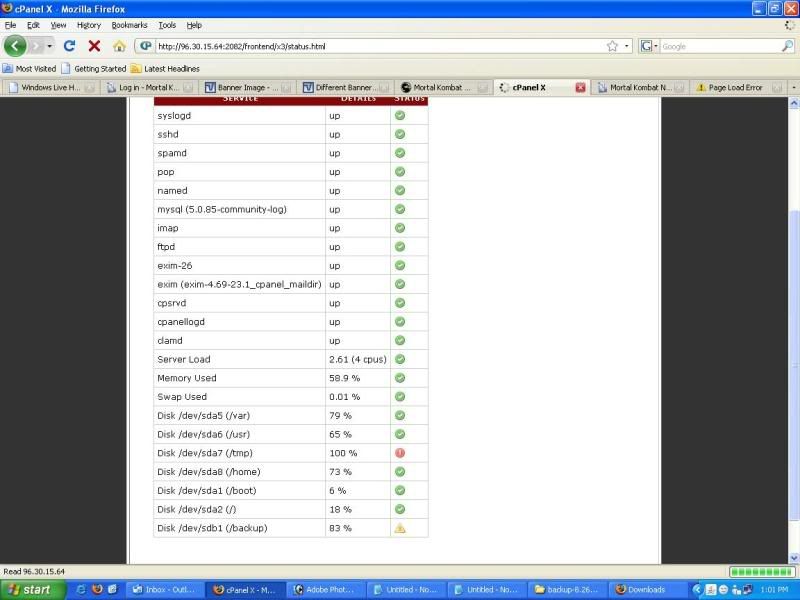
Task: Open the address bar history dropdown
Action: coord(627,46)
